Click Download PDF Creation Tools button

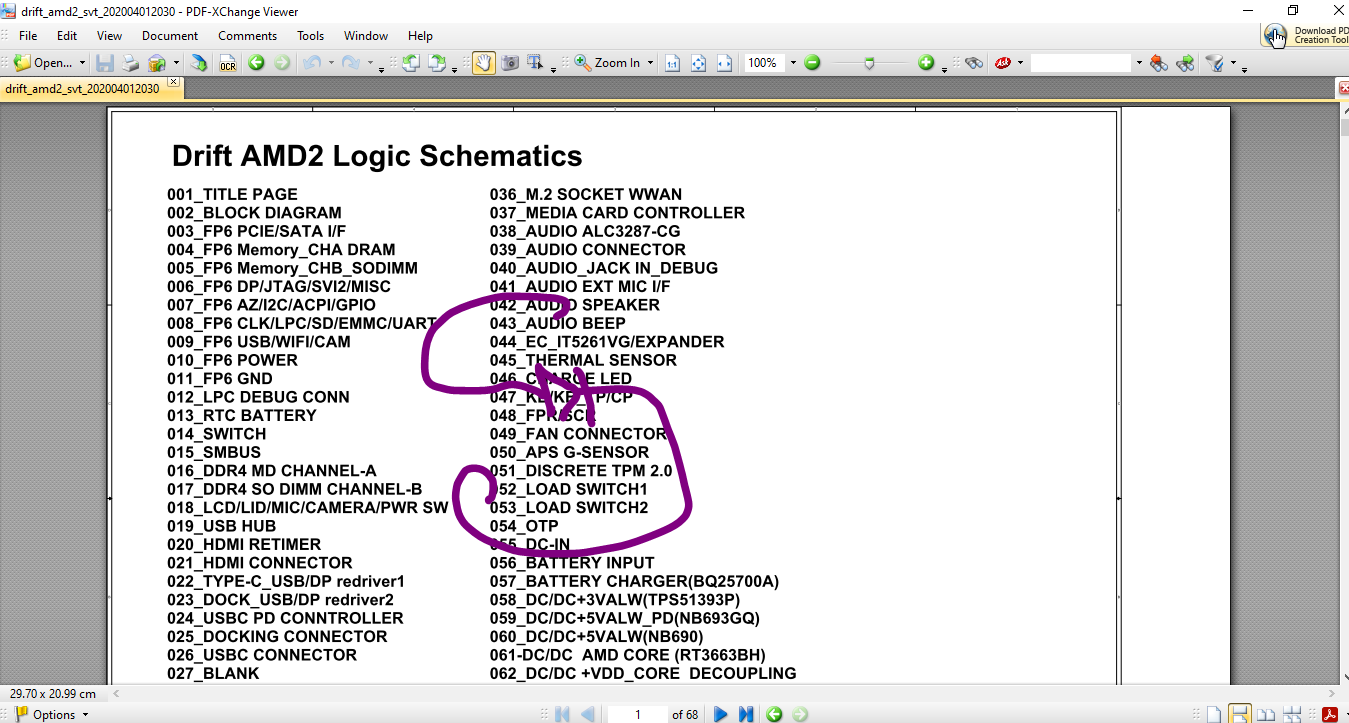pyautogui.click(x=1304, y=35)
